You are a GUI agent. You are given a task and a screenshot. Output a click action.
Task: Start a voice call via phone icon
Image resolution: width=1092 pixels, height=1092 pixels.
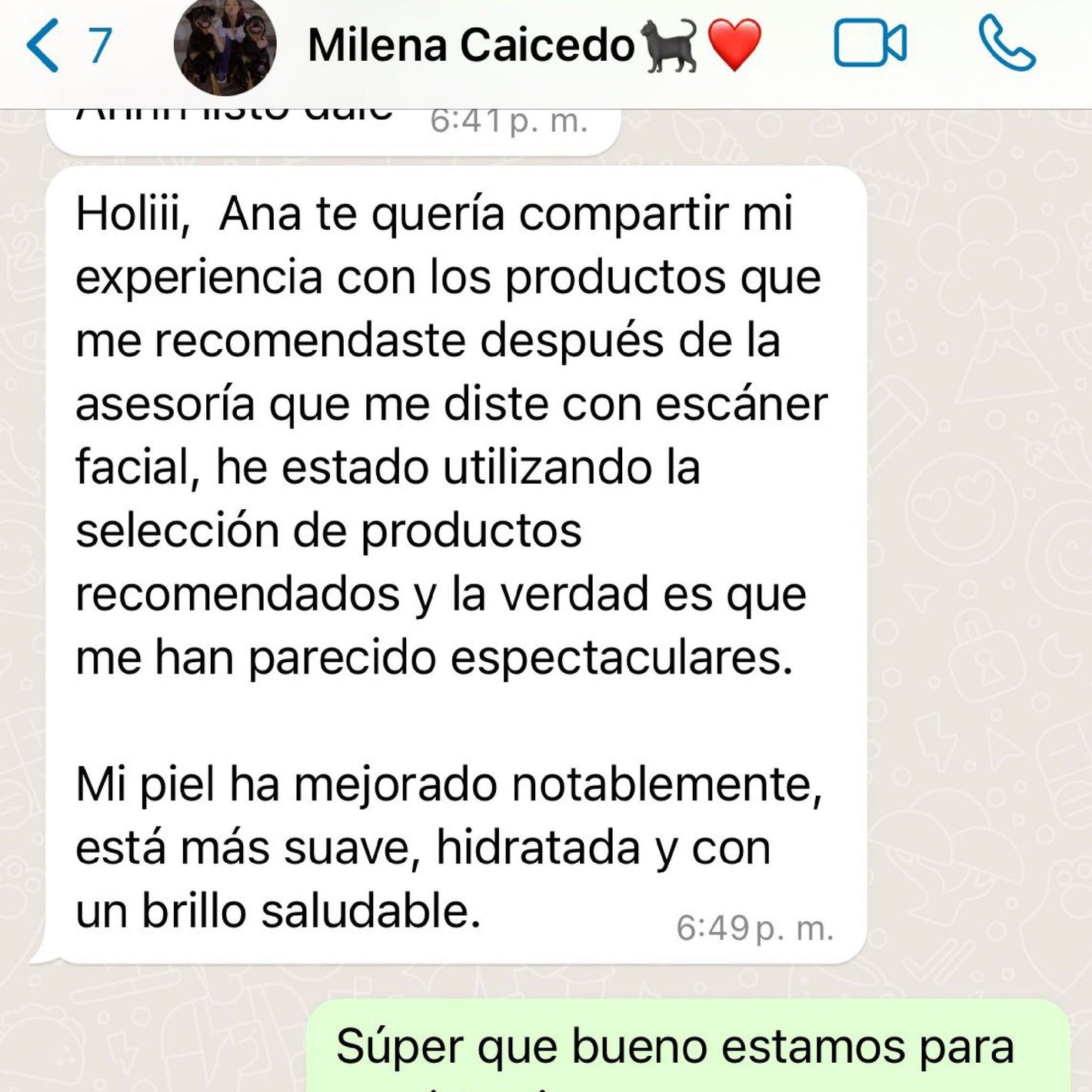coord(1007,45)
